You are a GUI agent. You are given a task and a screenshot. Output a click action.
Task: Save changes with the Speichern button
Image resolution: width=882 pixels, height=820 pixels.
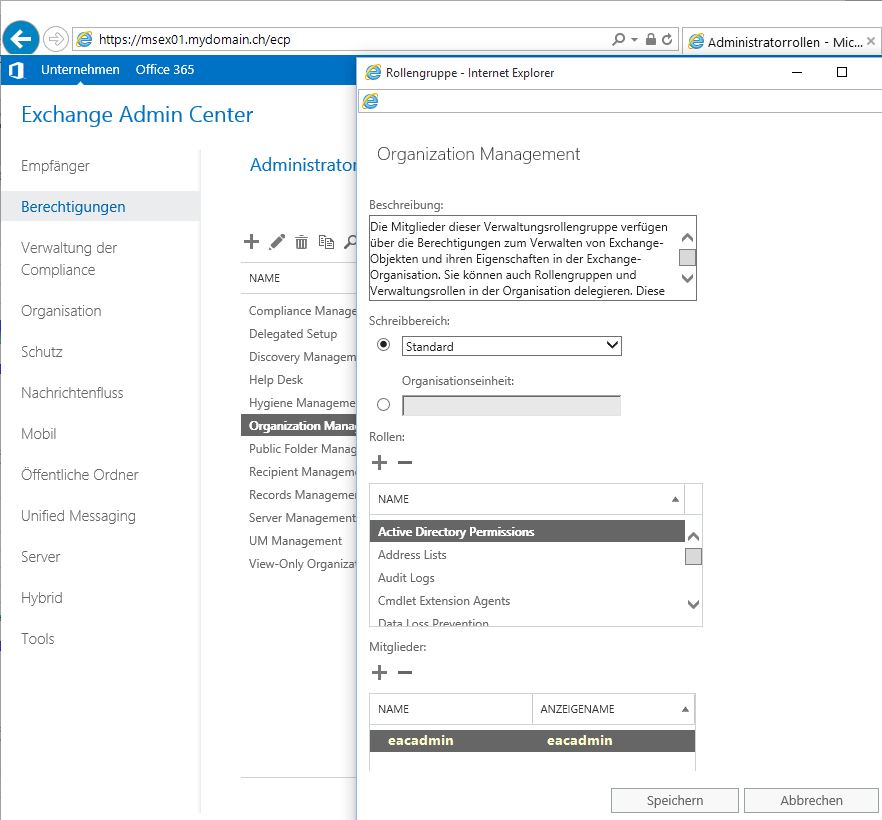[x=674, y=800]
